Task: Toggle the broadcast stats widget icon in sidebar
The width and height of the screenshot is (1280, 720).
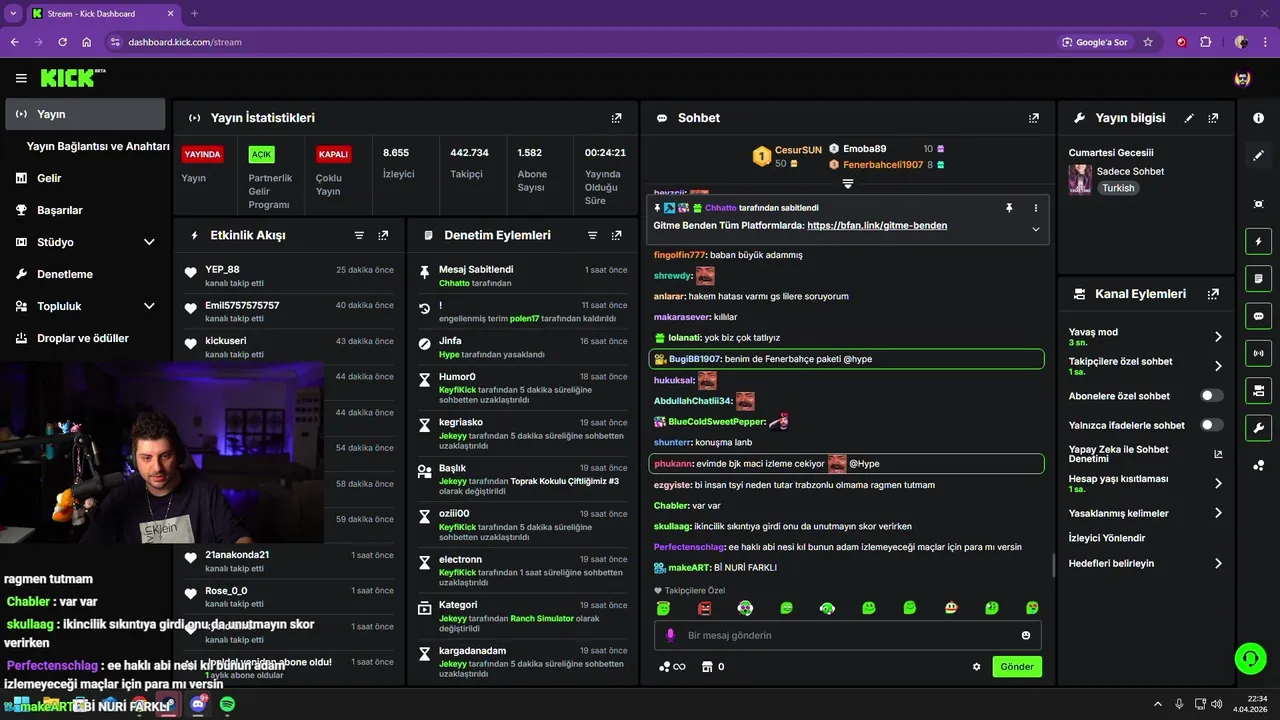Action: click(1258, 353)
